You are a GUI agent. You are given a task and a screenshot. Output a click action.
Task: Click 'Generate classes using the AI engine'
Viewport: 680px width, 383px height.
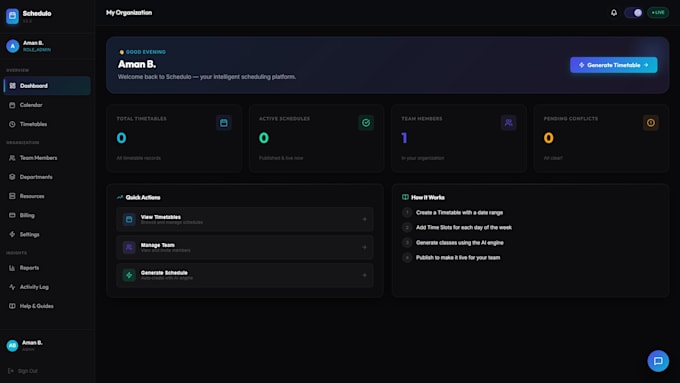(460, 243)
